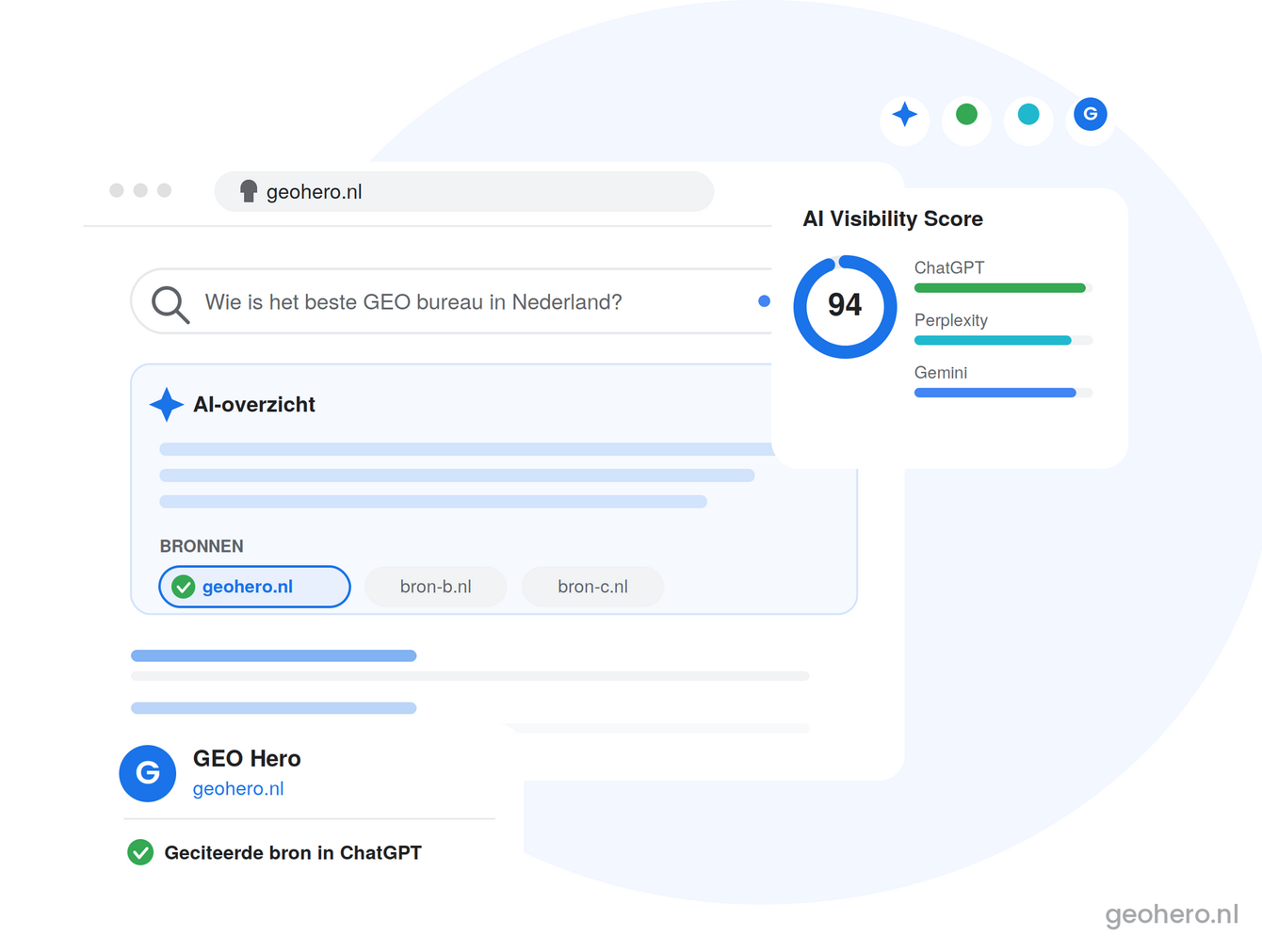
Task: Click the 94 score ring
Action: pos(845,306)
